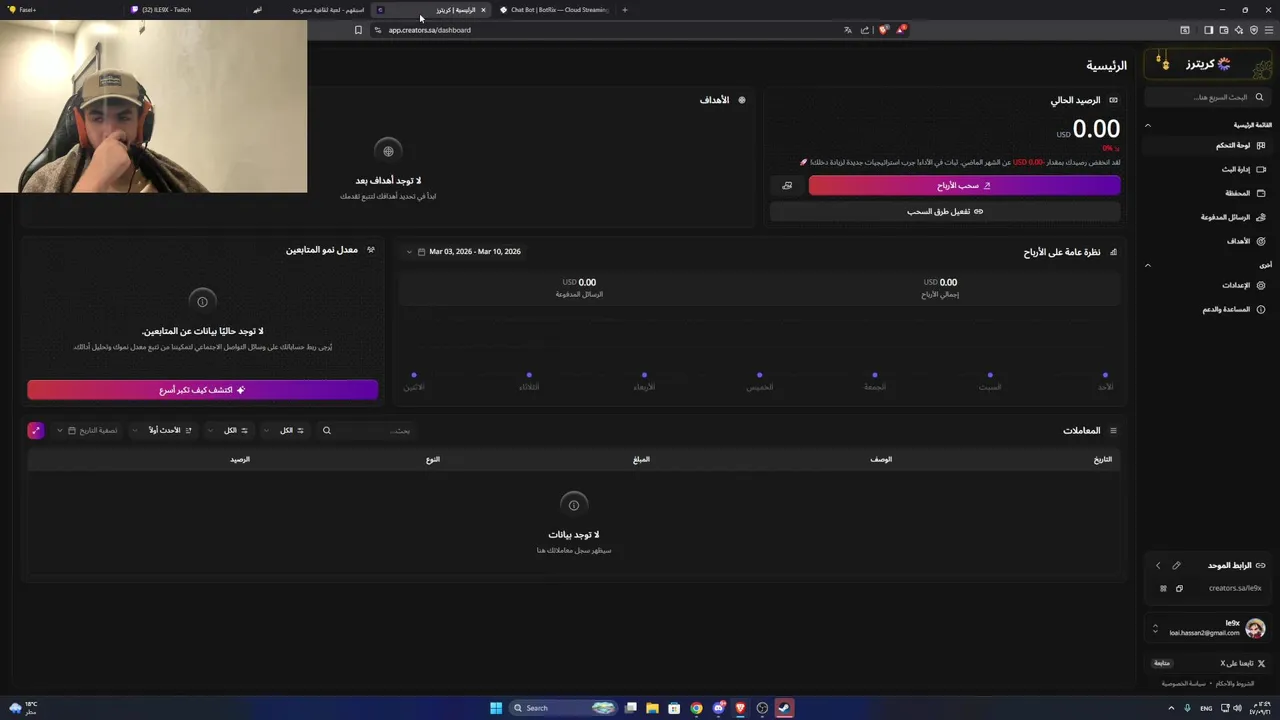Click the le9x profile avatar
The image size is (1280, 720).
click(x=1255, y=629)
